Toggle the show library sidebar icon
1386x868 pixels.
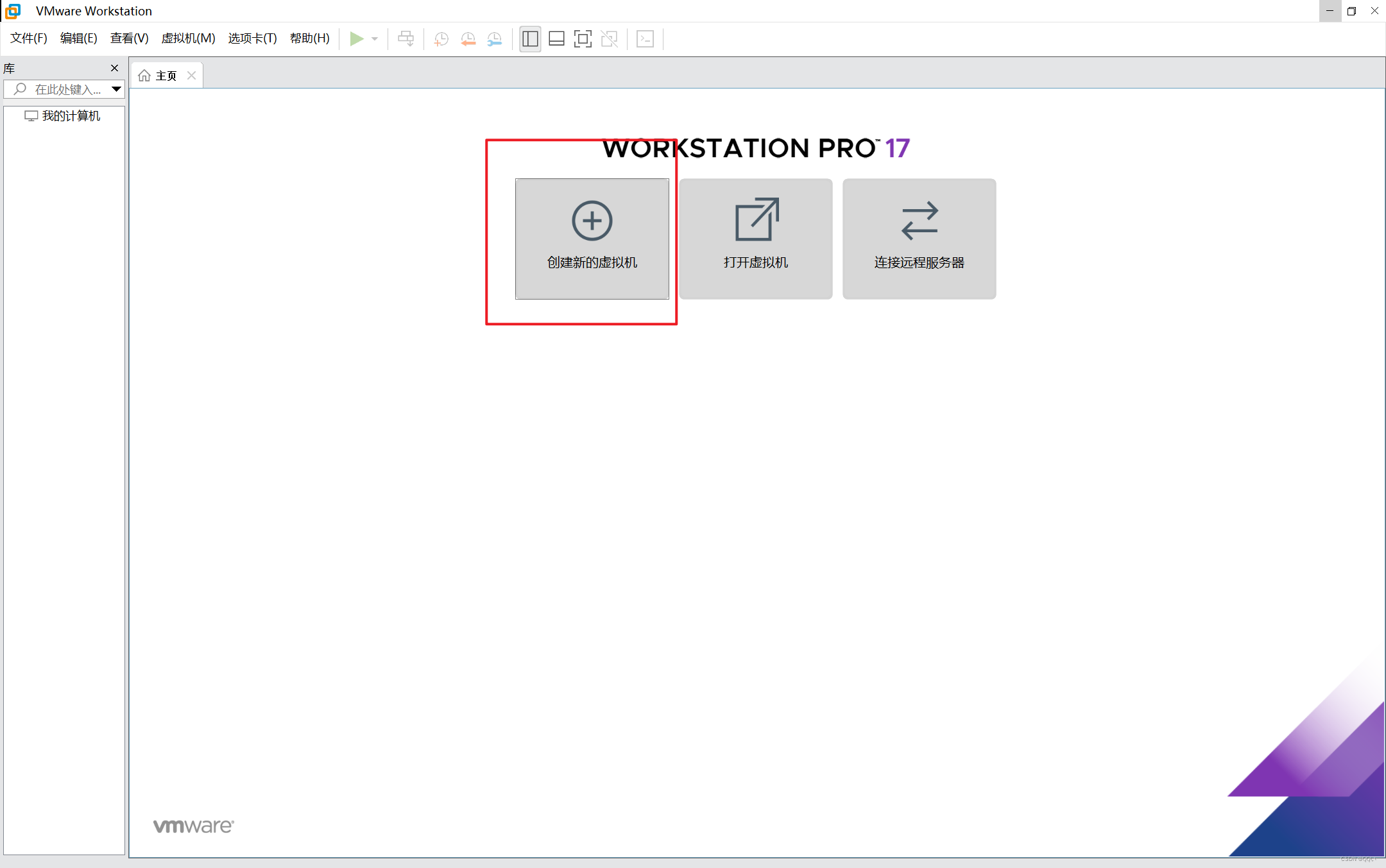(530, 38)
